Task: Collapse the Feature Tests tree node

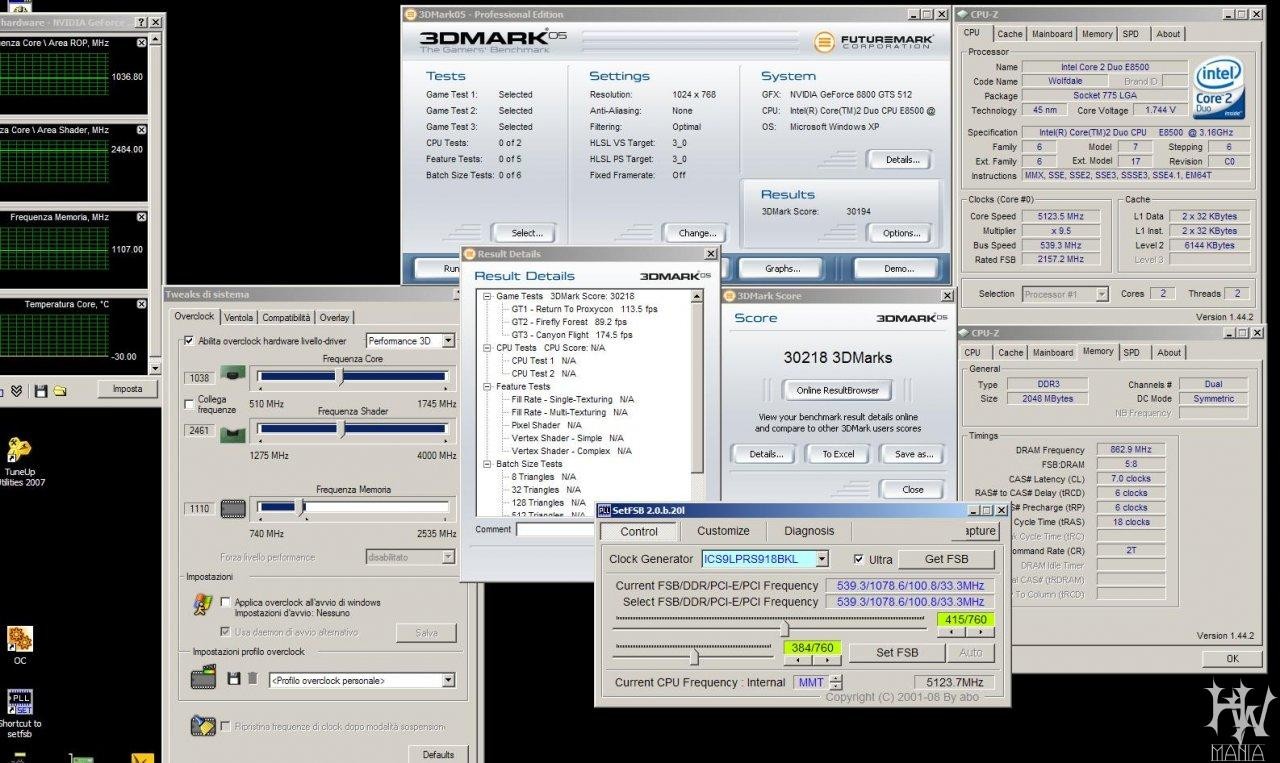Action: pyautogui.click(x=487, y=386)
